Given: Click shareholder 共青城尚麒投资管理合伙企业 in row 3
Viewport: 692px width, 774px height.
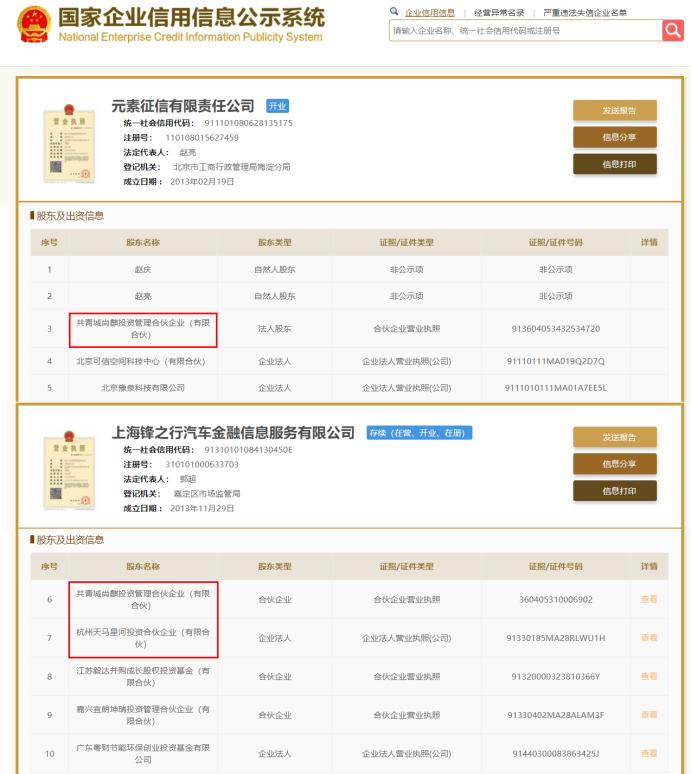Looking at the screenshot, I should [143, 329].
